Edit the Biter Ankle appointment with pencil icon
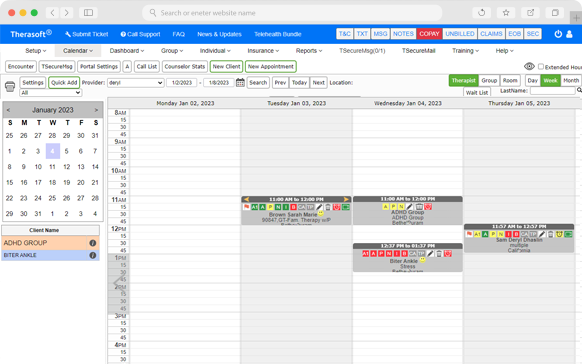The width and height of the screenshot is (582, 364). coord(430,254)
